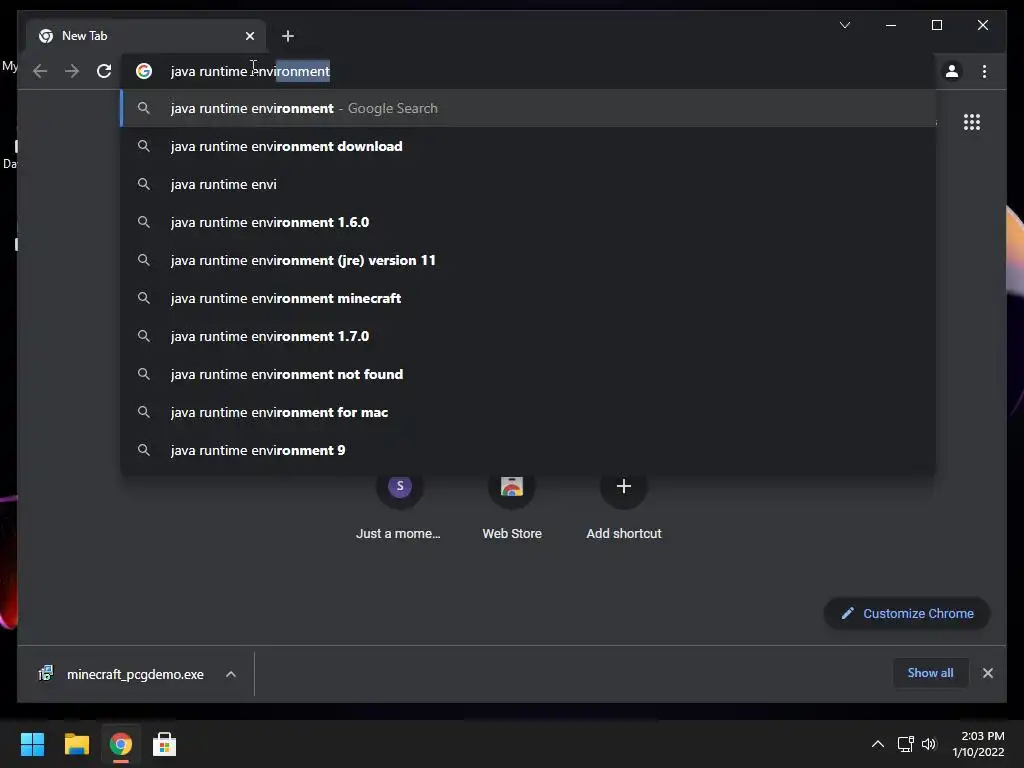Click the Chrome icon in the taskbar
Image resolution: width=1024 pixels, height=768 pixels.
coord(120,744)
